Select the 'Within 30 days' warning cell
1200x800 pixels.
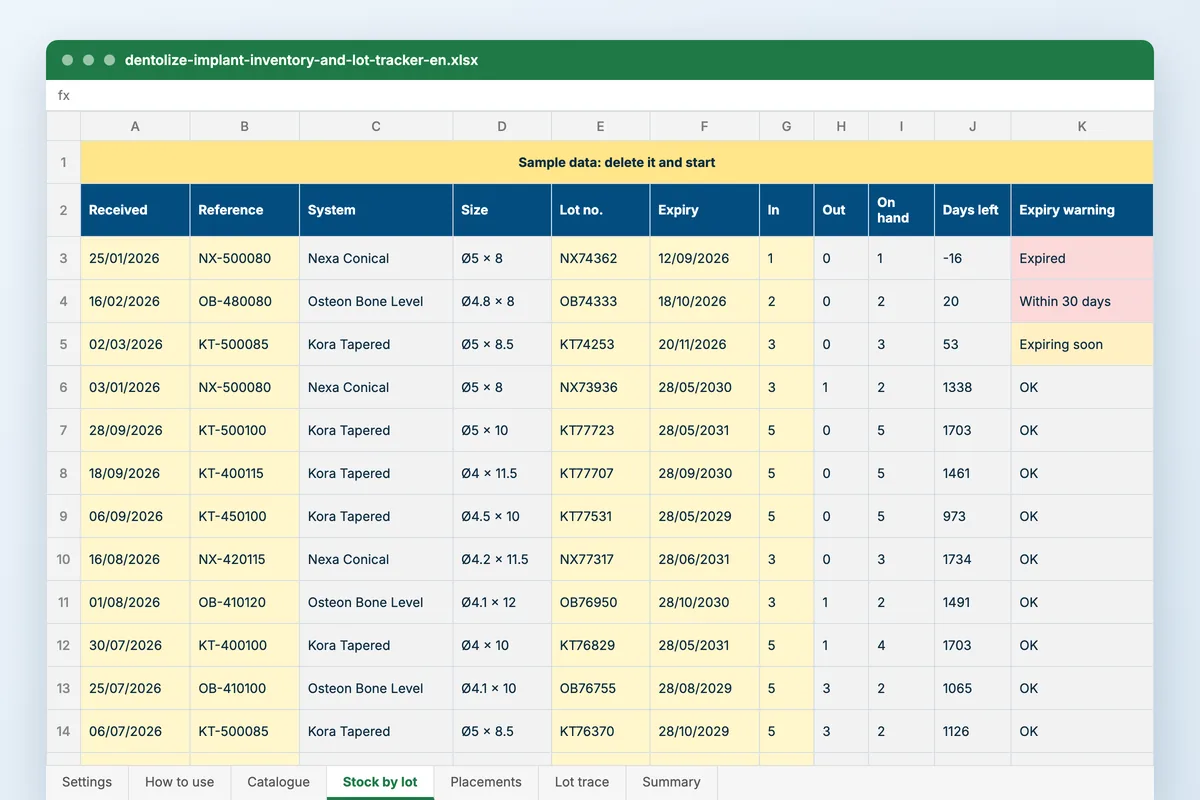(x=1082, y=301)
